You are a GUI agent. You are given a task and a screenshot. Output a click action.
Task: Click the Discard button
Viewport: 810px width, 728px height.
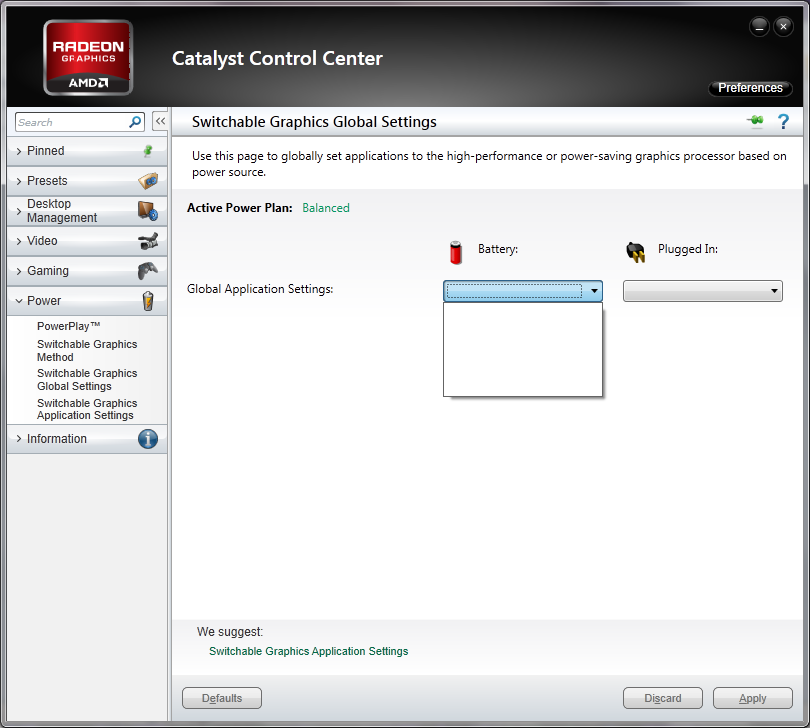click(663, 698)
